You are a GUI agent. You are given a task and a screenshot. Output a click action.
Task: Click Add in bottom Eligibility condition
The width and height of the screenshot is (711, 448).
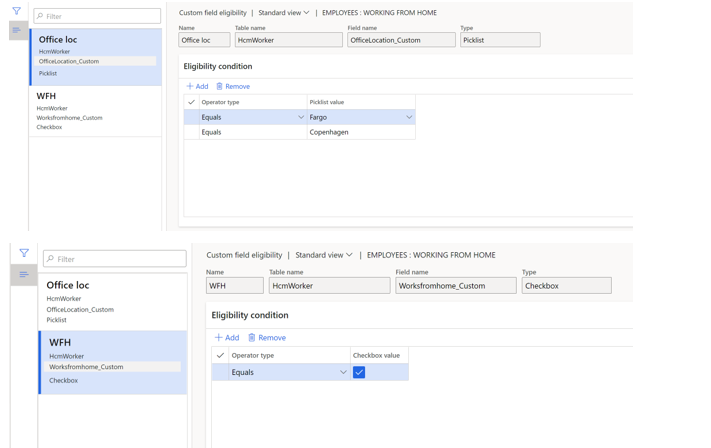pyautogui.click(x=227, y=337)
